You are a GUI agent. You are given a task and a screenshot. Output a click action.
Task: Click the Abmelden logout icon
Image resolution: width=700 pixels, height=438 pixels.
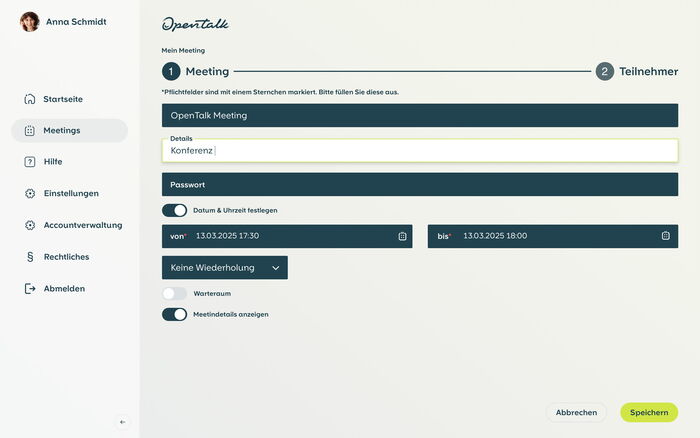click(x=30, y=289)
